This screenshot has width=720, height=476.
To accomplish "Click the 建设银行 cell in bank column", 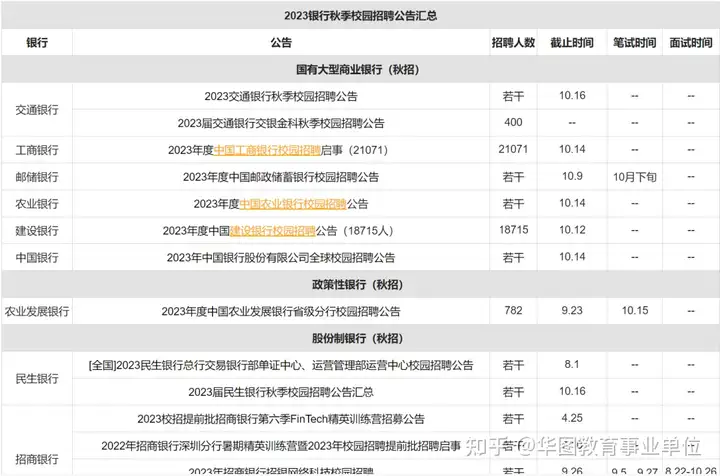I will 37,230.
